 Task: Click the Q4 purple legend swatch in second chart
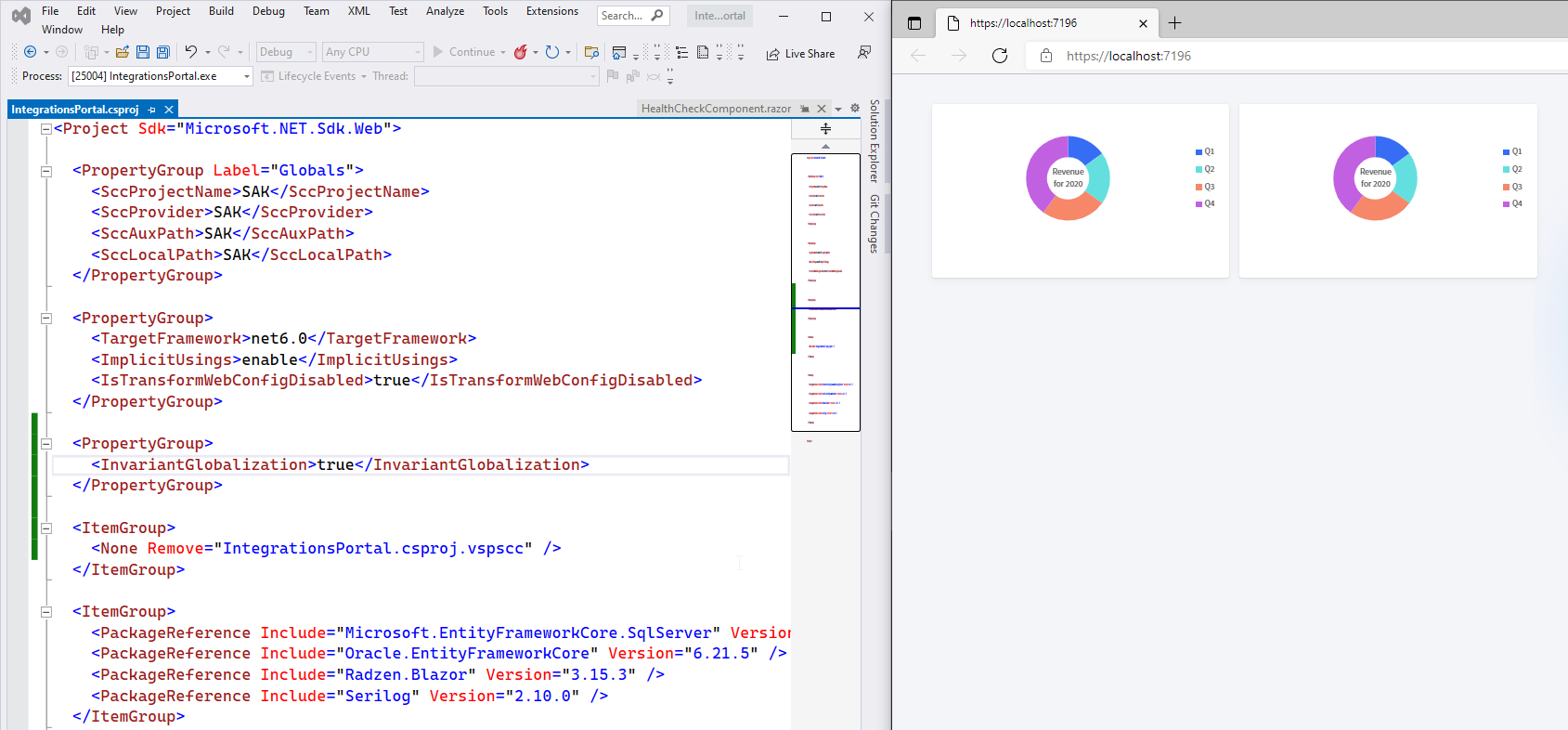click(x=1506, y=204)
